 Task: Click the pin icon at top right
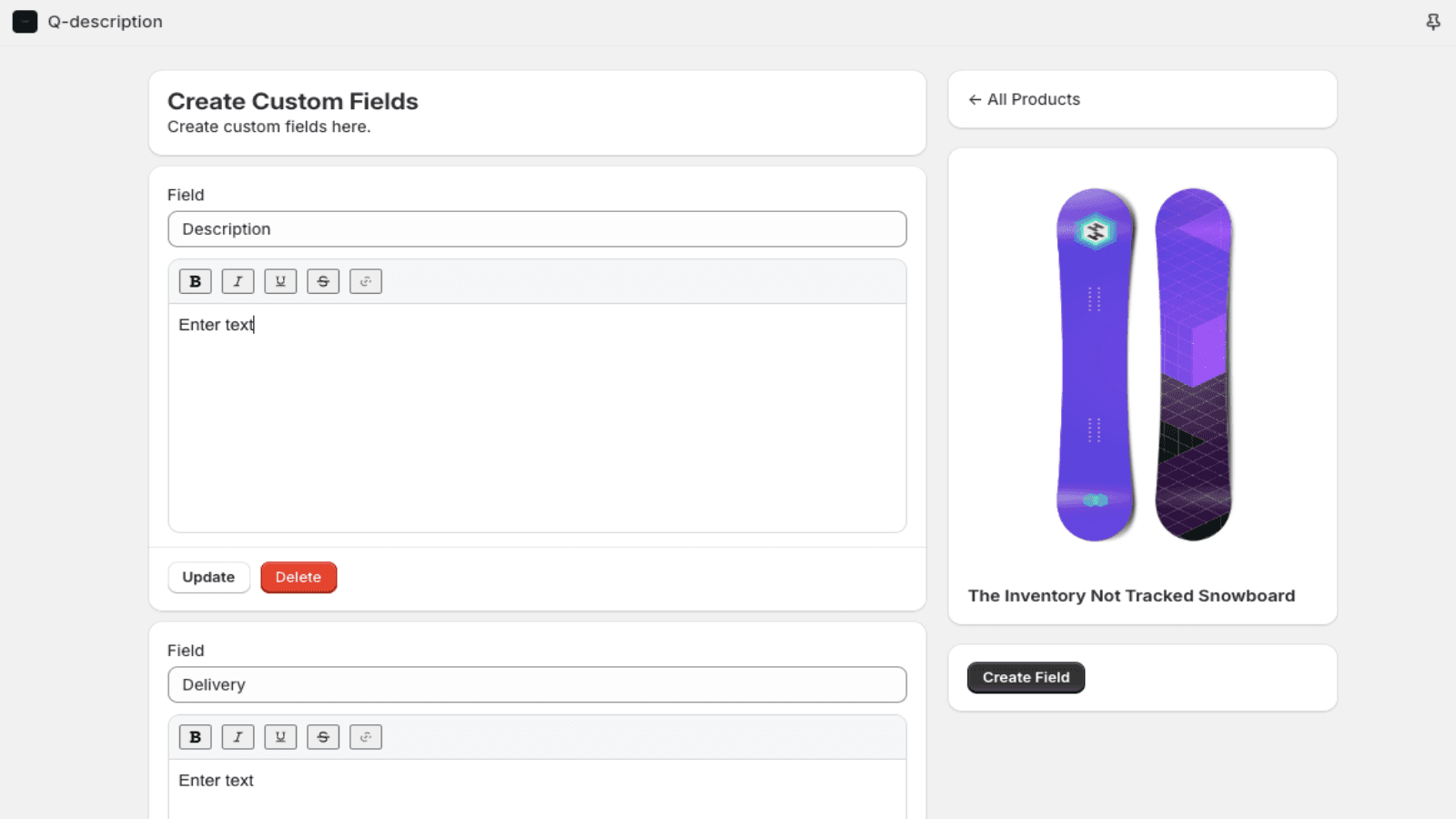click(x=1433, y=22)
